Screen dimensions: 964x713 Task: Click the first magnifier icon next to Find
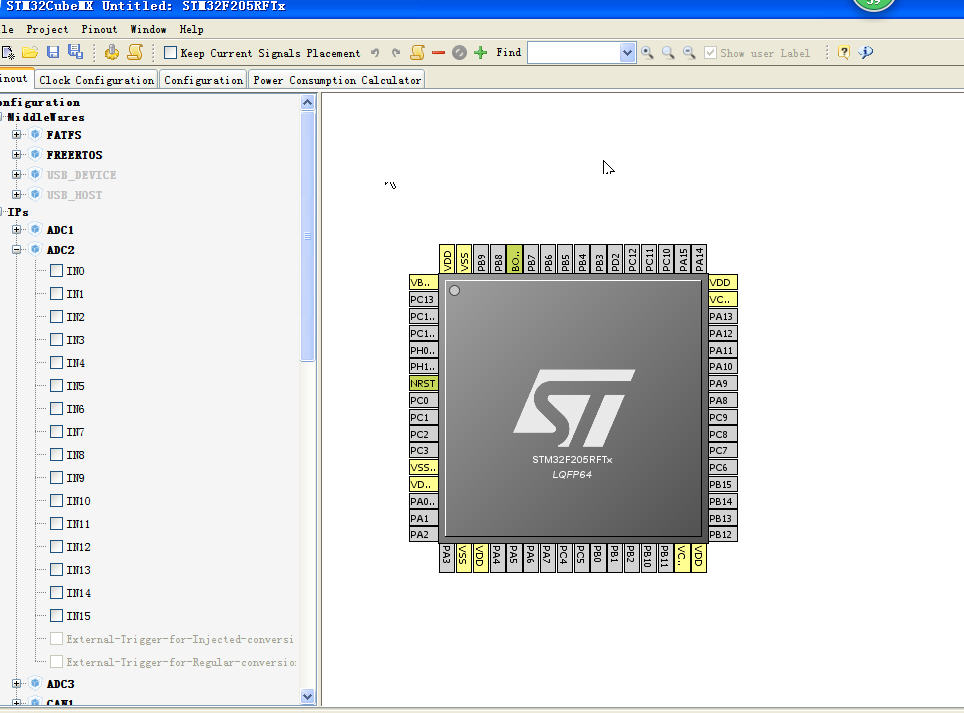[647, 53]
